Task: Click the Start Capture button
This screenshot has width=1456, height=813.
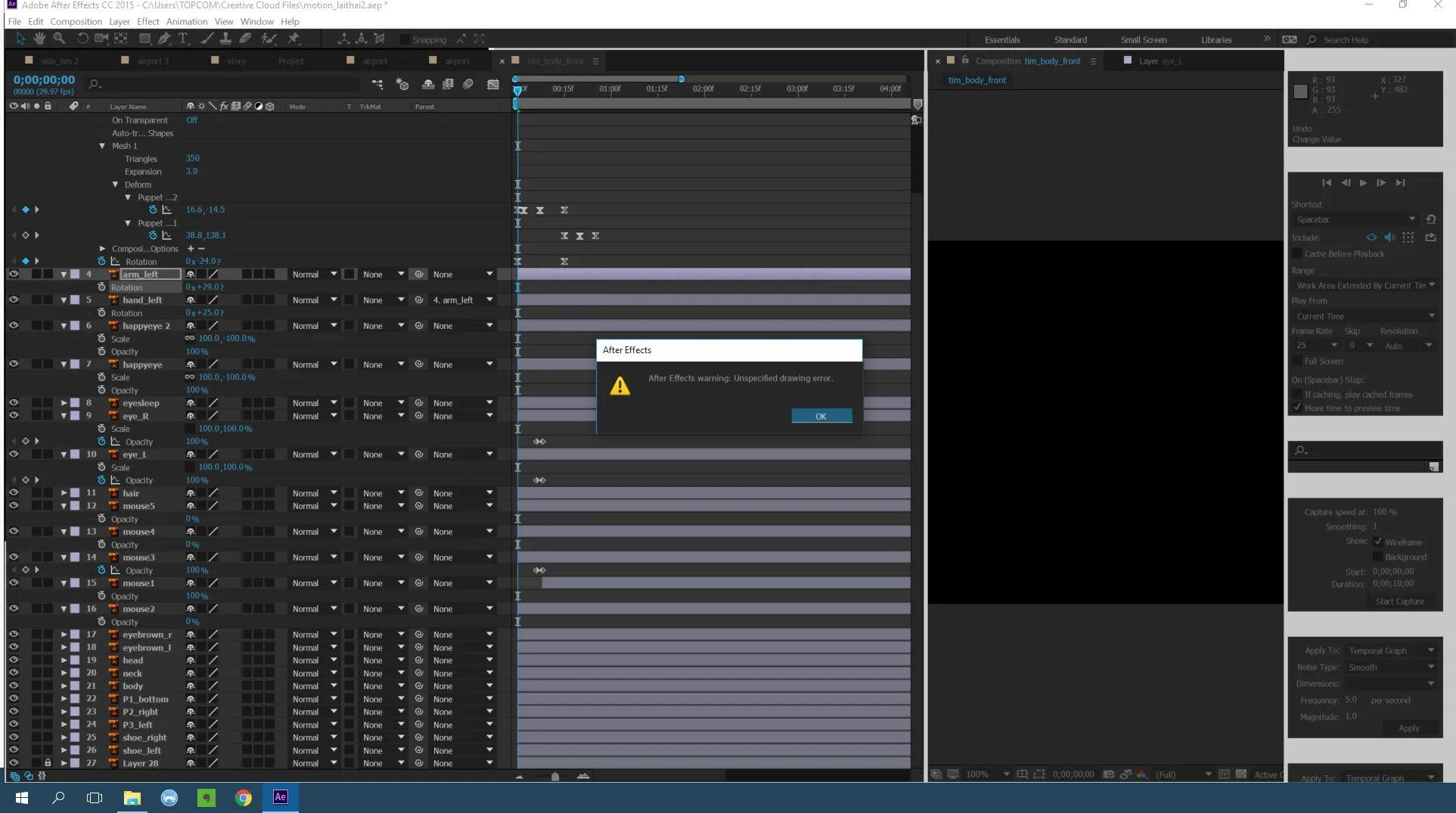Action: point(1400,601)
